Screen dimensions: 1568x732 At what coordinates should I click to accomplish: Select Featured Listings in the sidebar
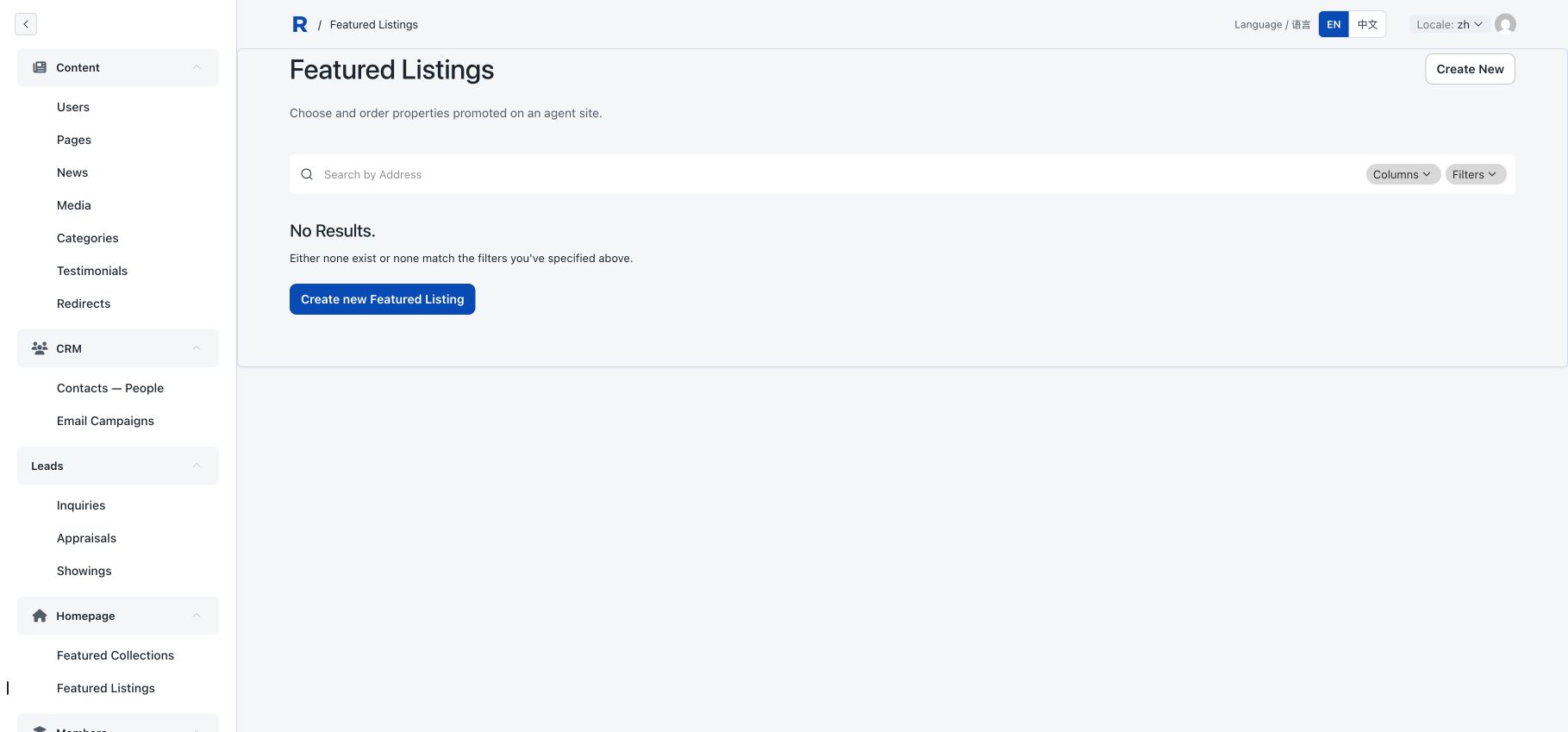pyautogui.click(x=106, y=688)
